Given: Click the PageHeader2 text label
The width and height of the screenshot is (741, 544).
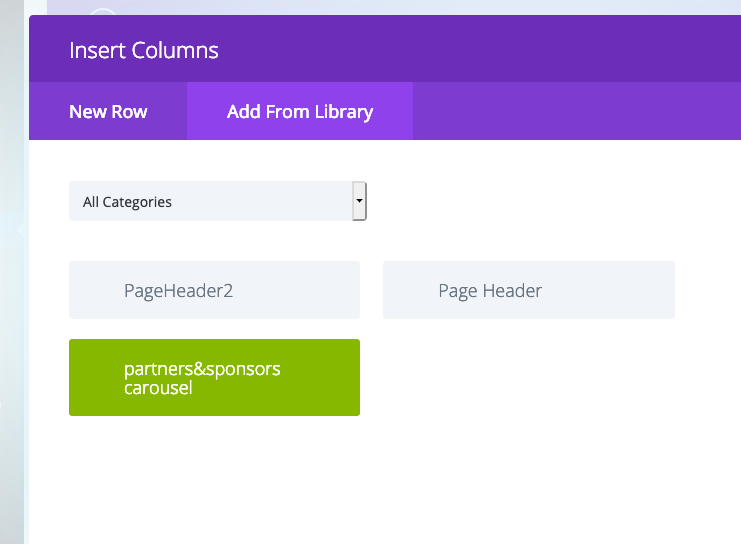Looking at the screenshot, I should click(179, 291).
